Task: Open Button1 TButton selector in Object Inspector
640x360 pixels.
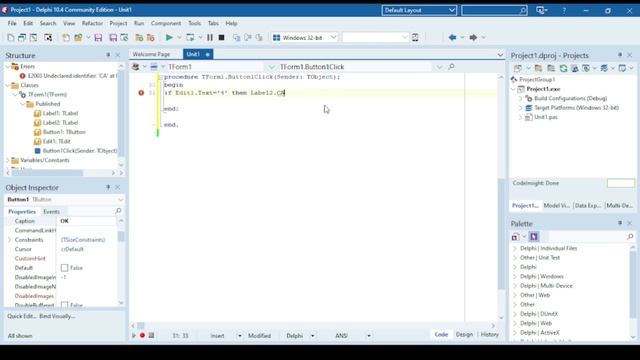Action: pos(65,200)
